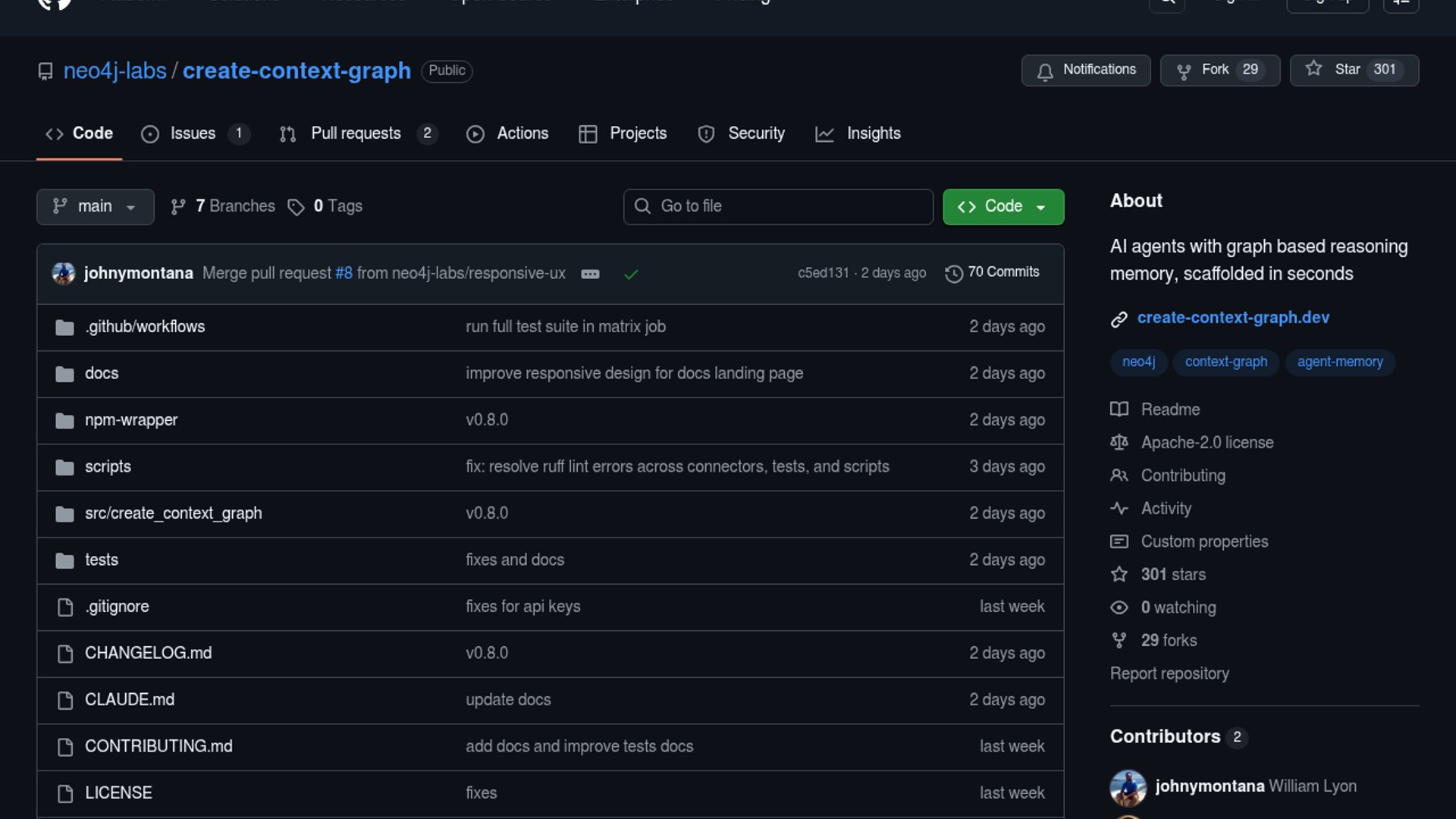Image resolution: width=1456 pixels, height=819 pixels.
Task: Open the main branch dropdown
Action: click(95, 207)
